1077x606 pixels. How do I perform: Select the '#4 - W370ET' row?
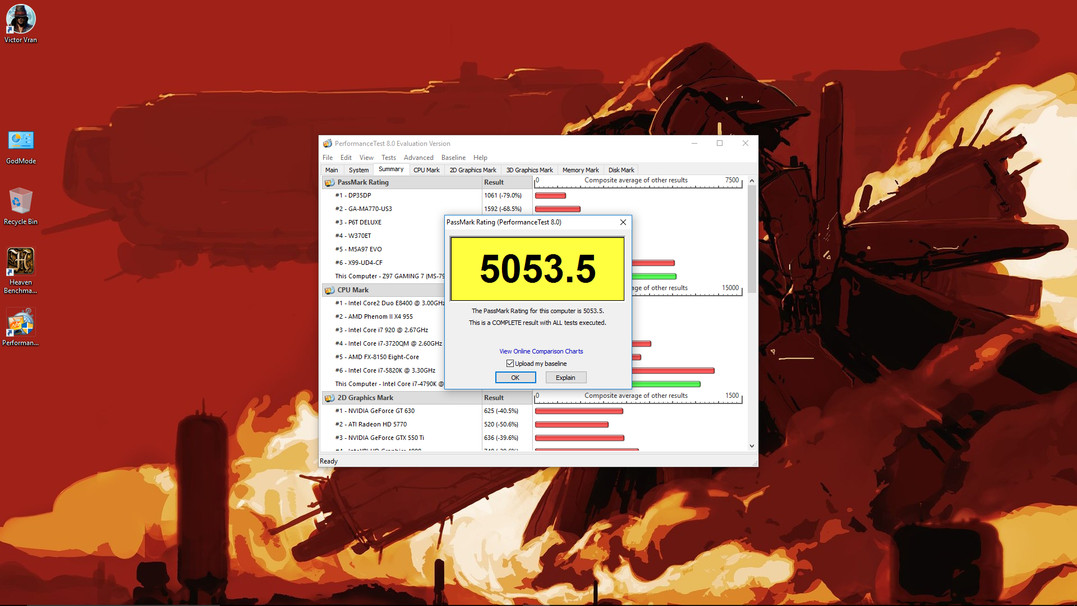pyautogui.click(x=383, y=236)
